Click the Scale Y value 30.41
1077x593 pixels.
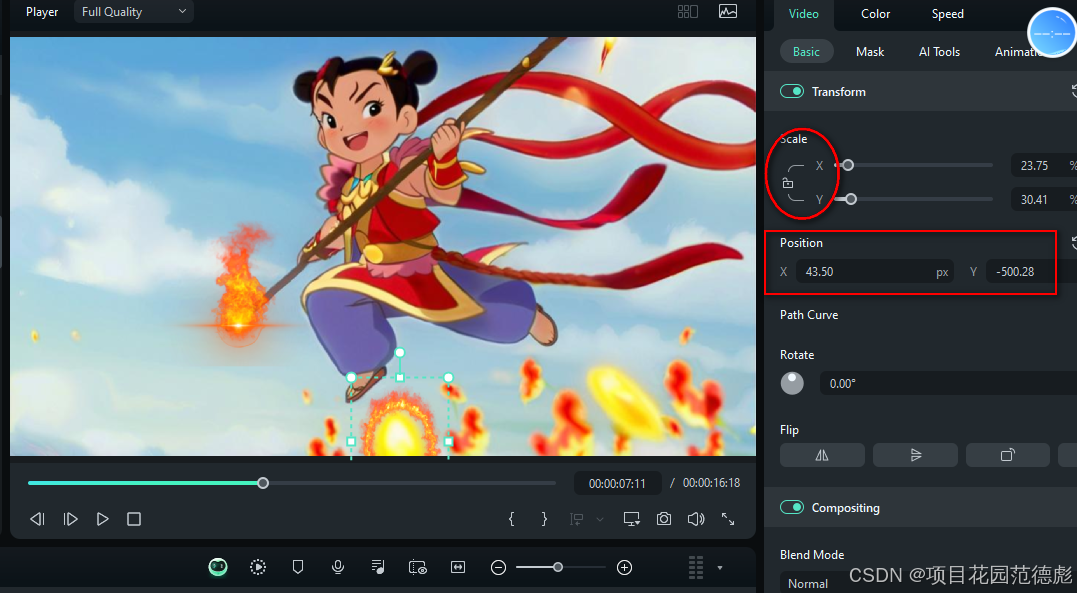point(1034,200)
